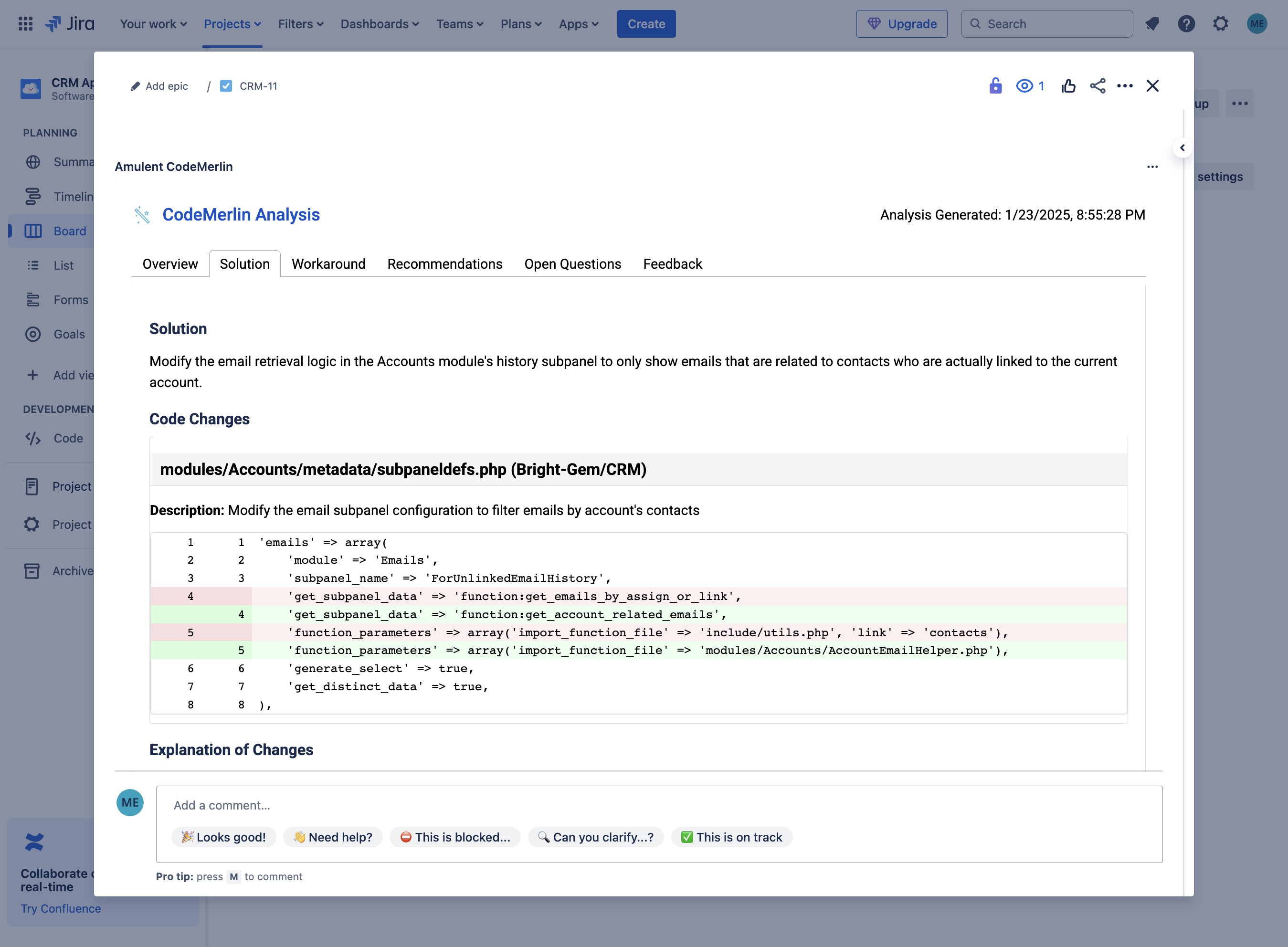Click the CRM-11 task type checkbox icon

click(226, 86)
